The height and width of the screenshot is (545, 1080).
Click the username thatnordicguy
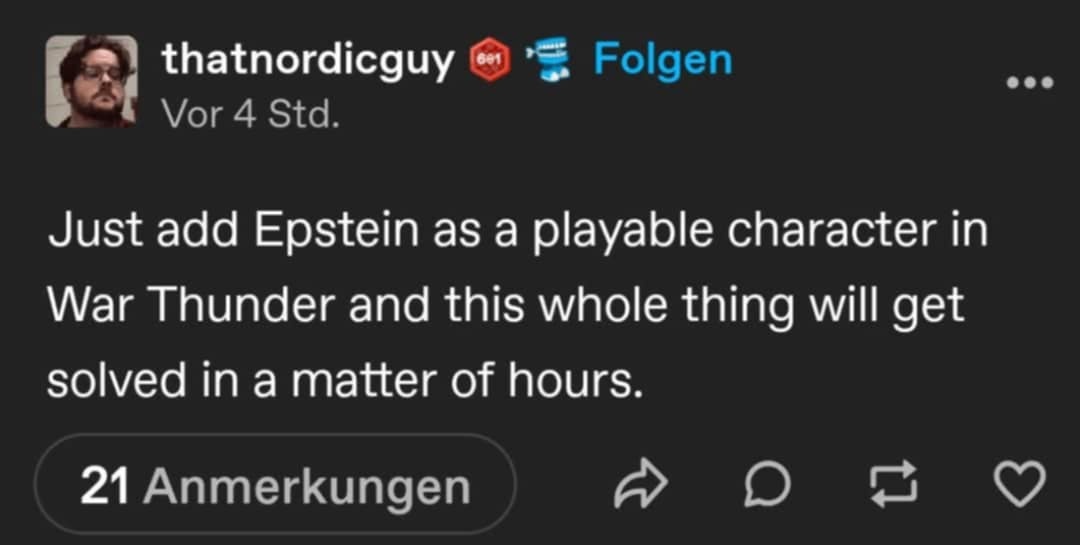308,60
